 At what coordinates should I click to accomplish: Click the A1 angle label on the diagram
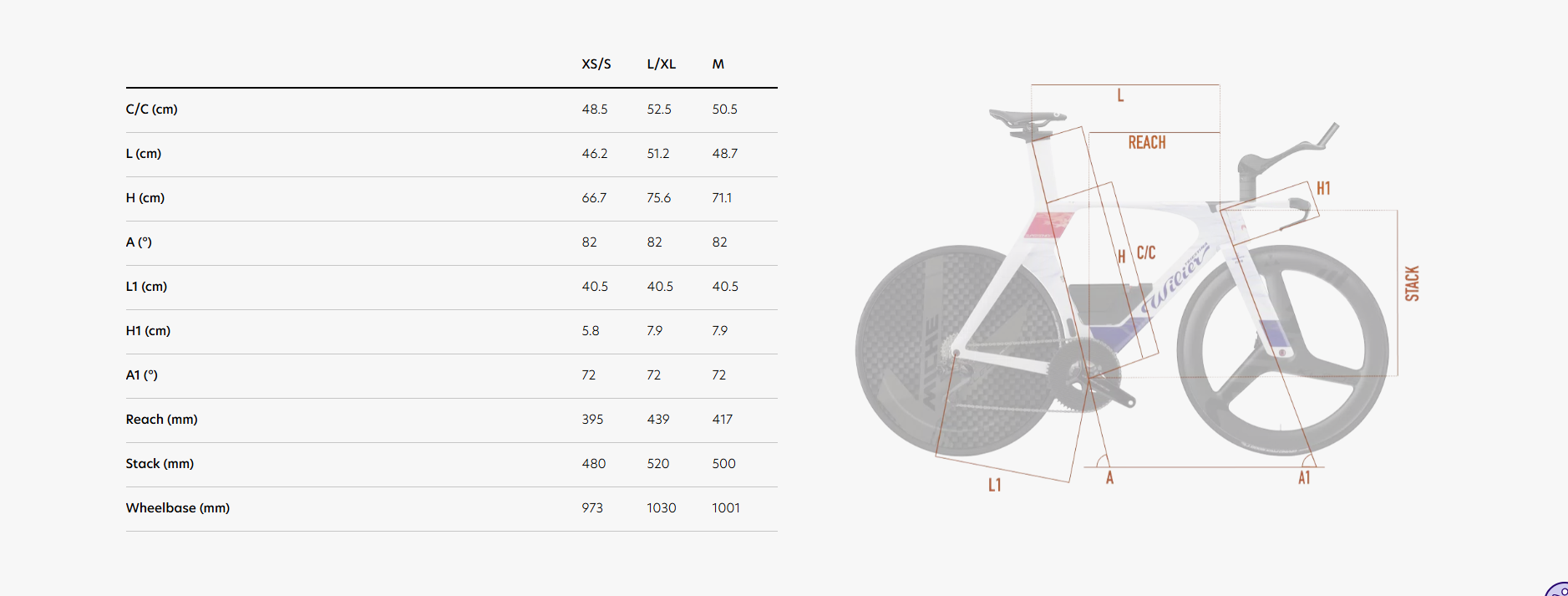(x=1304, y=478)
